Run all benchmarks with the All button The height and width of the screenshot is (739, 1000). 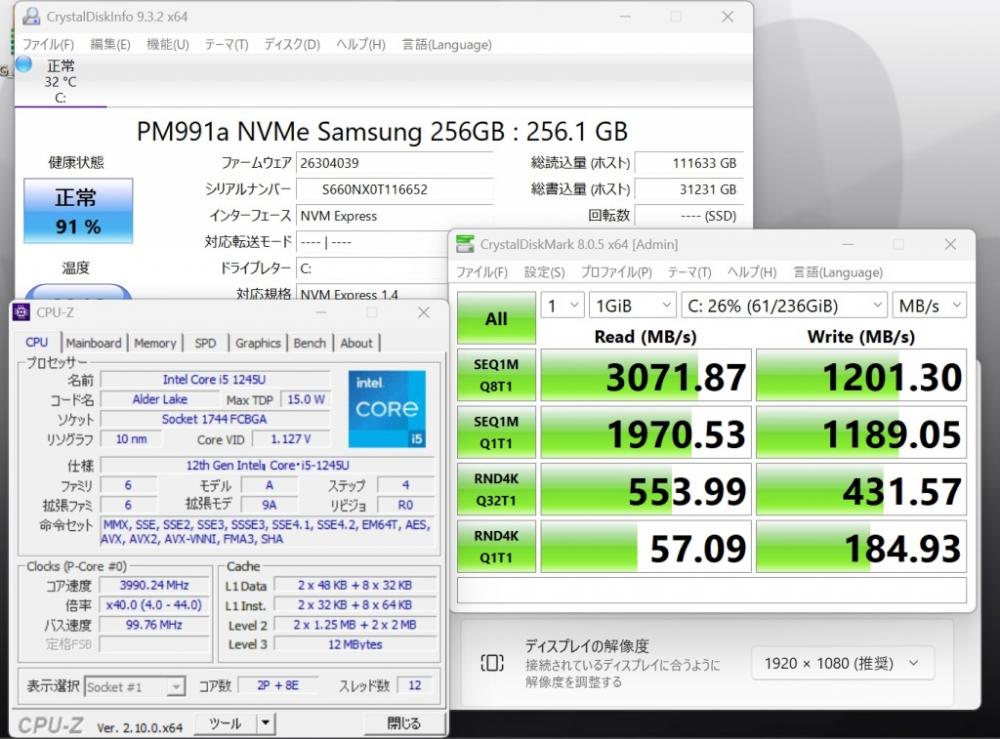point(496,318)
